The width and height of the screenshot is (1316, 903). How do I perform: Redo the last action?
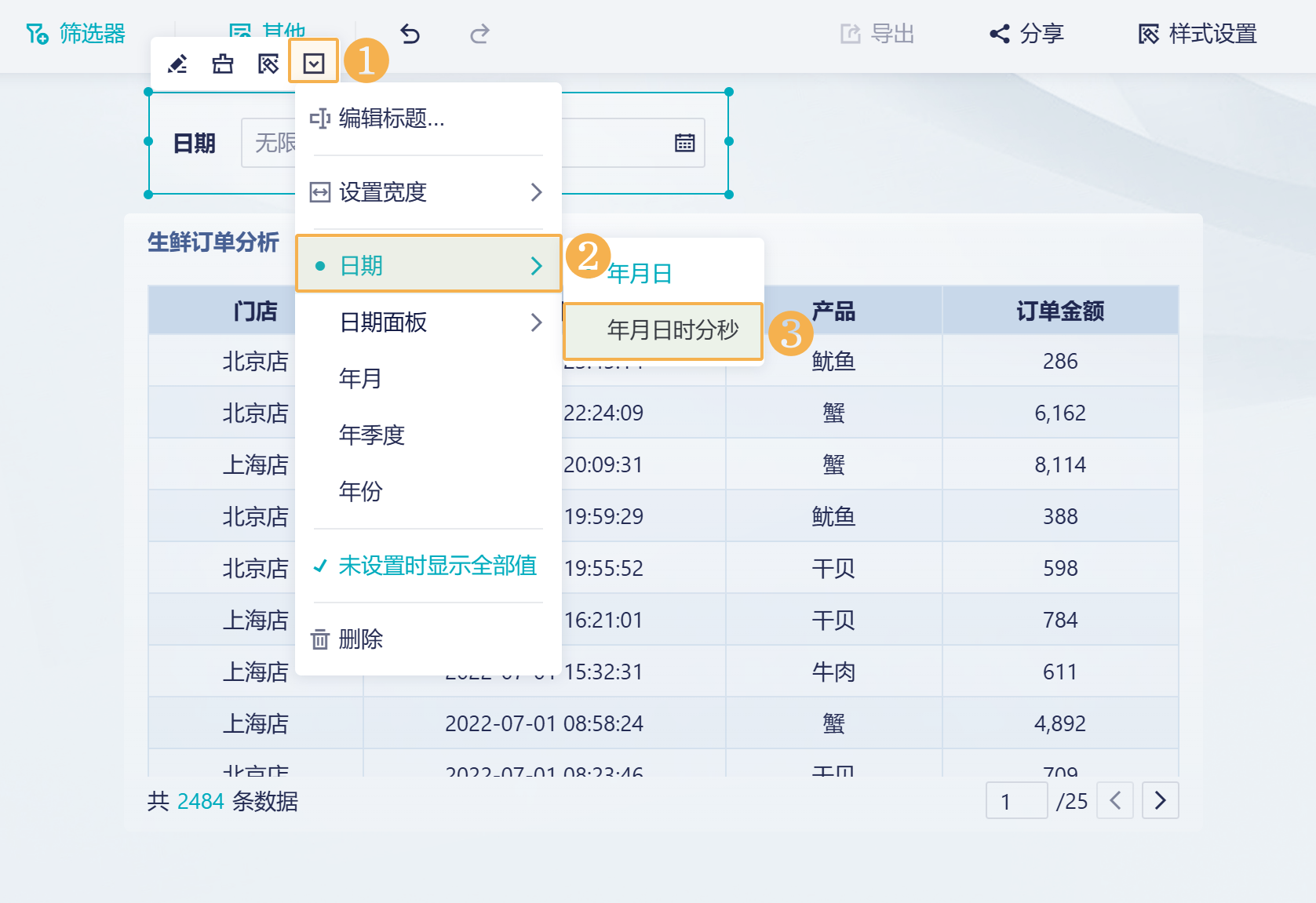pos(479,34)
